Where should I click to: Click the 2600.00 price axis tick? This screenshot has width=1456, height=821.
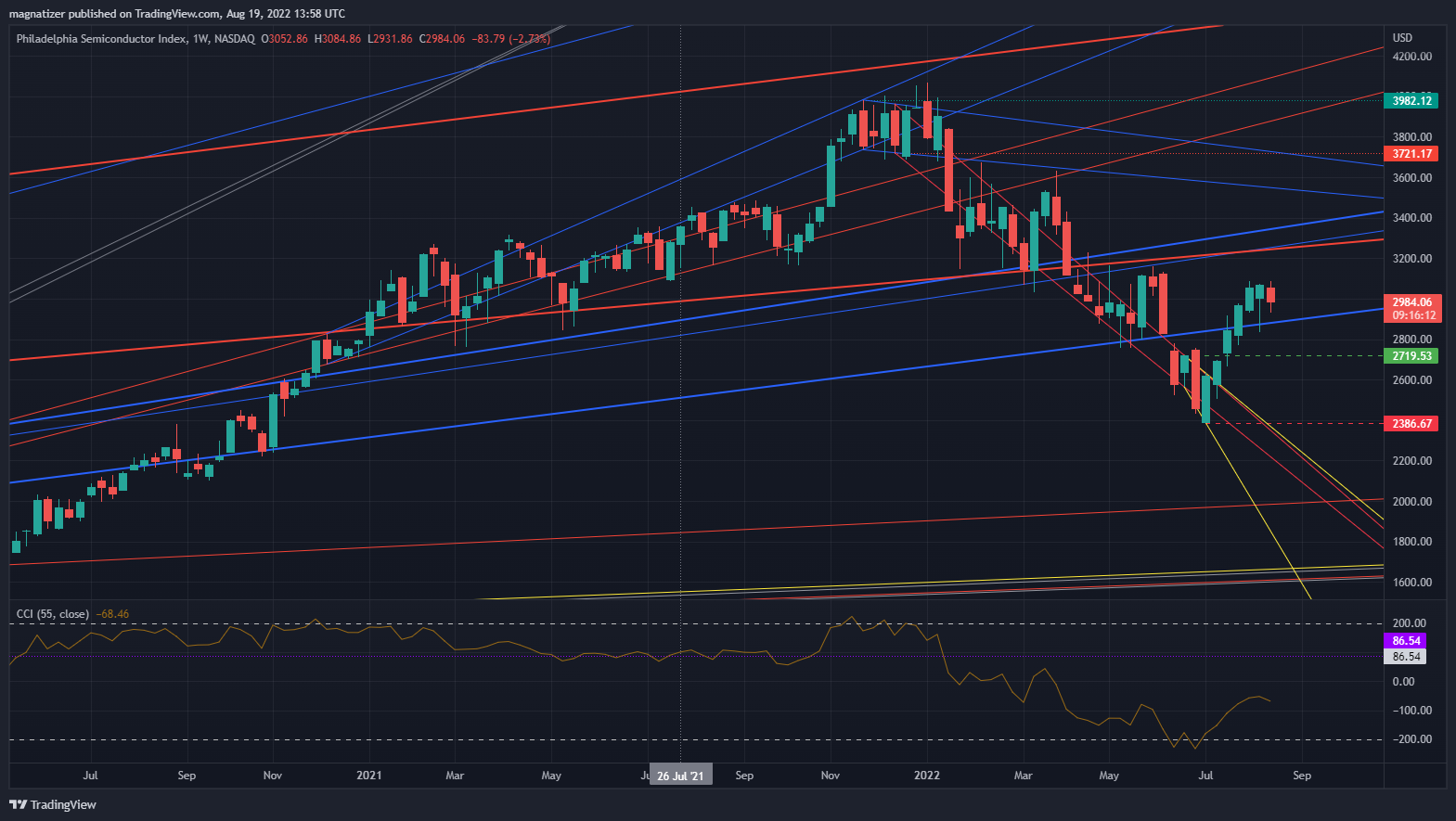1411,380
